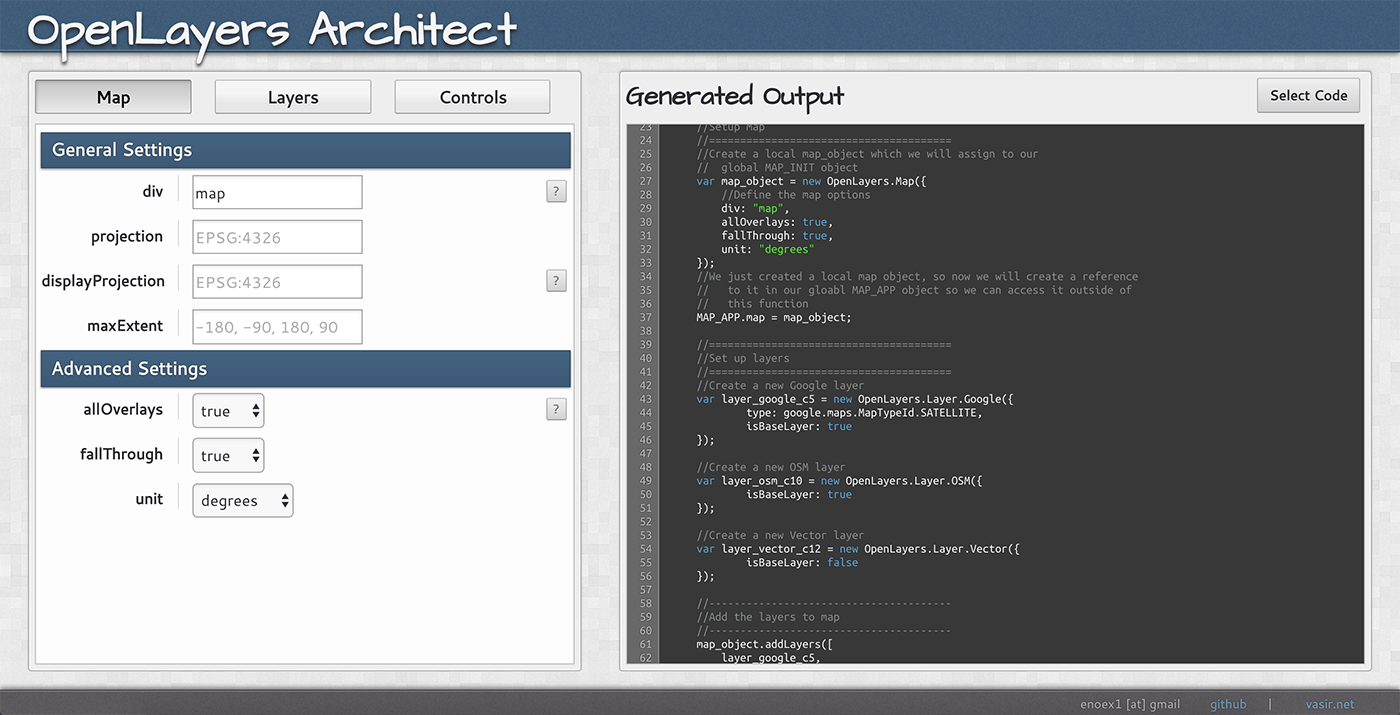Visit the vasir.net footer link
Viewport: 1400px width, 715px height.
(1330, 704)
